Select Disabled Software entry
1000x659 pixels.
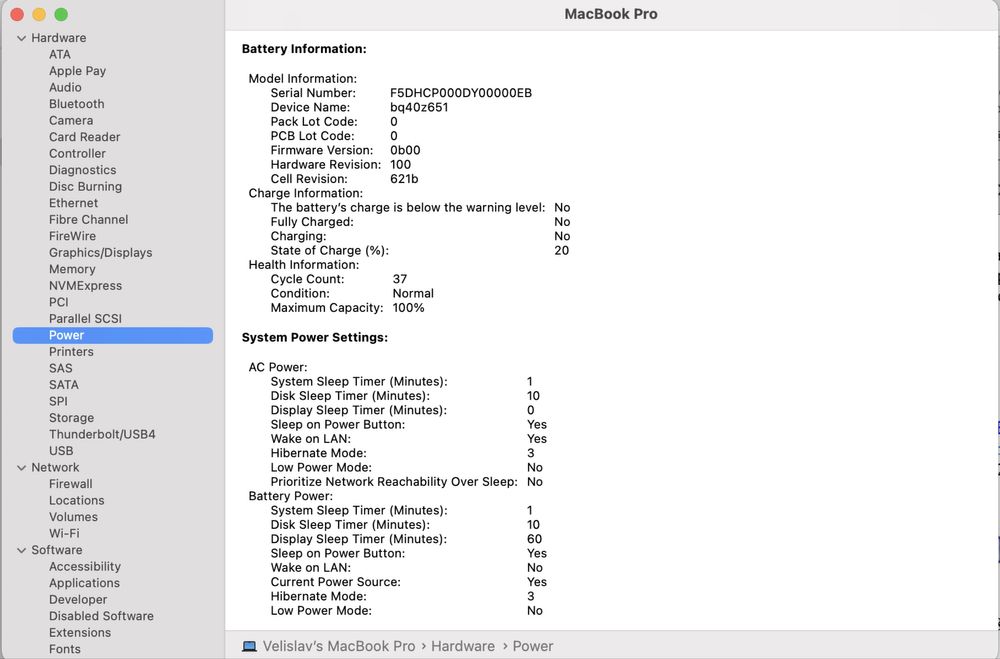tap(101, 616)
